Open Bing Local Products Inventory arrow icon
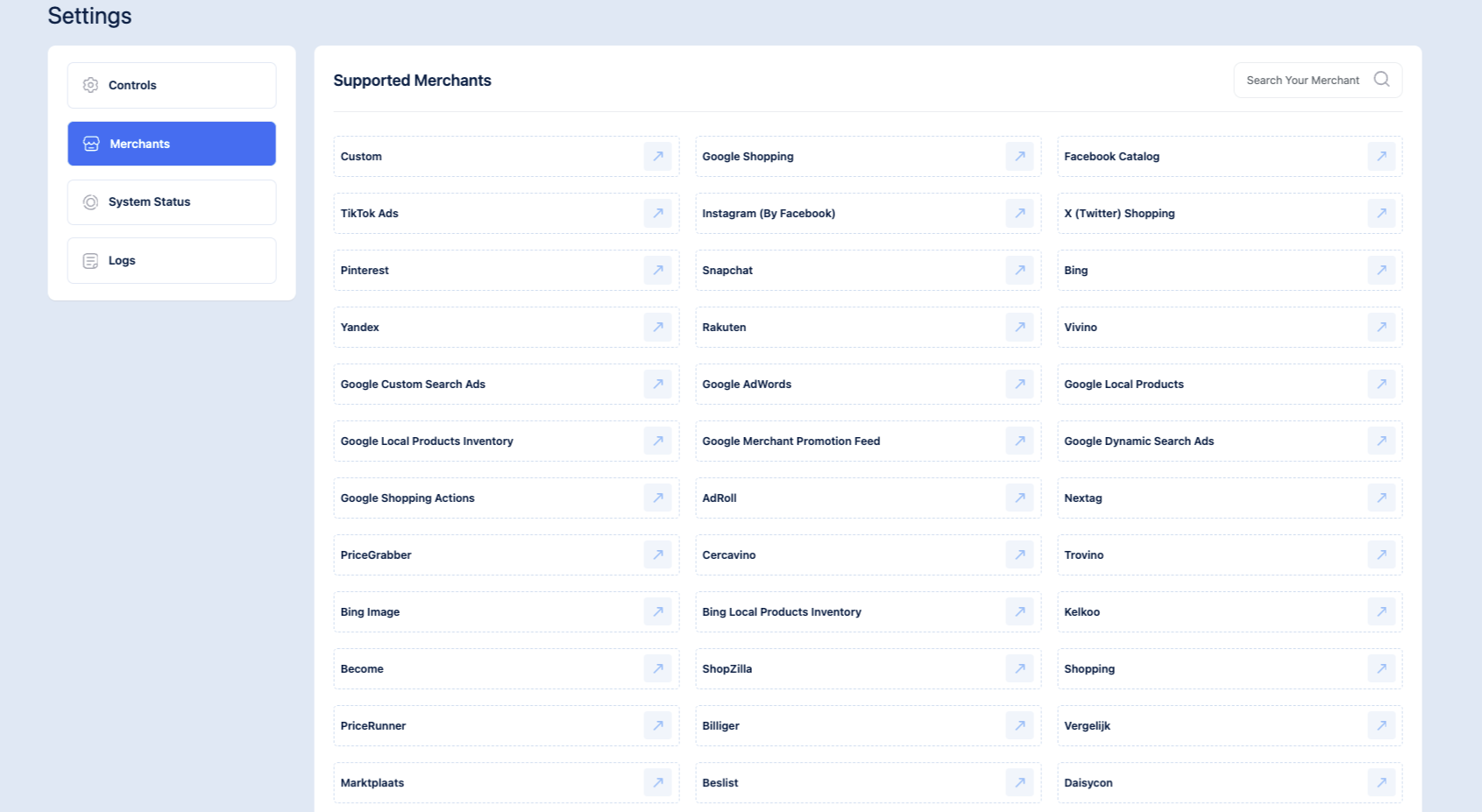Image resolution: width=1482 pixels, height=812 pixels. (x=1019, y=611)
